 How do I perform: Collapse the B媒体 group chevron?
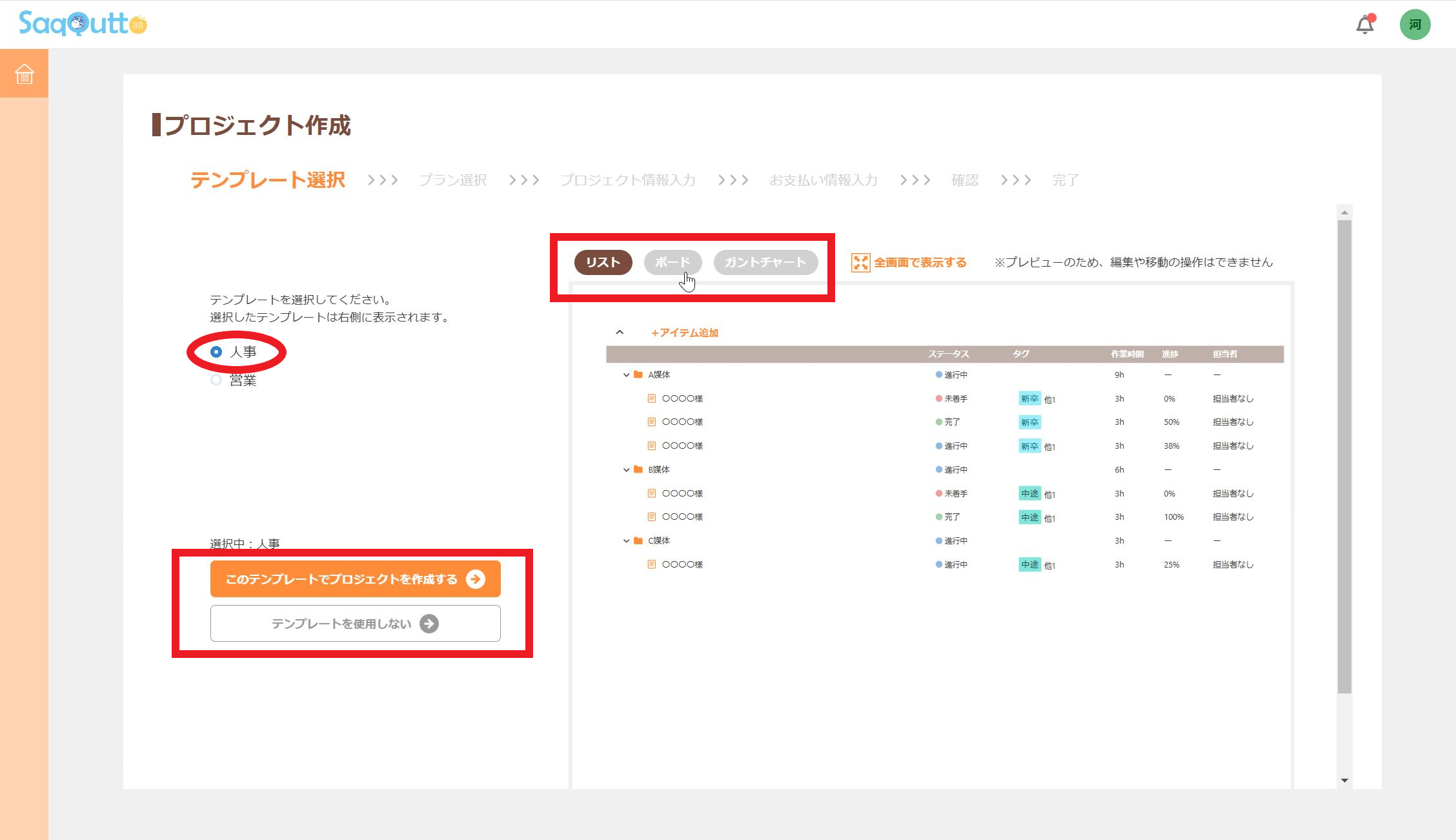tap(626, 469)
